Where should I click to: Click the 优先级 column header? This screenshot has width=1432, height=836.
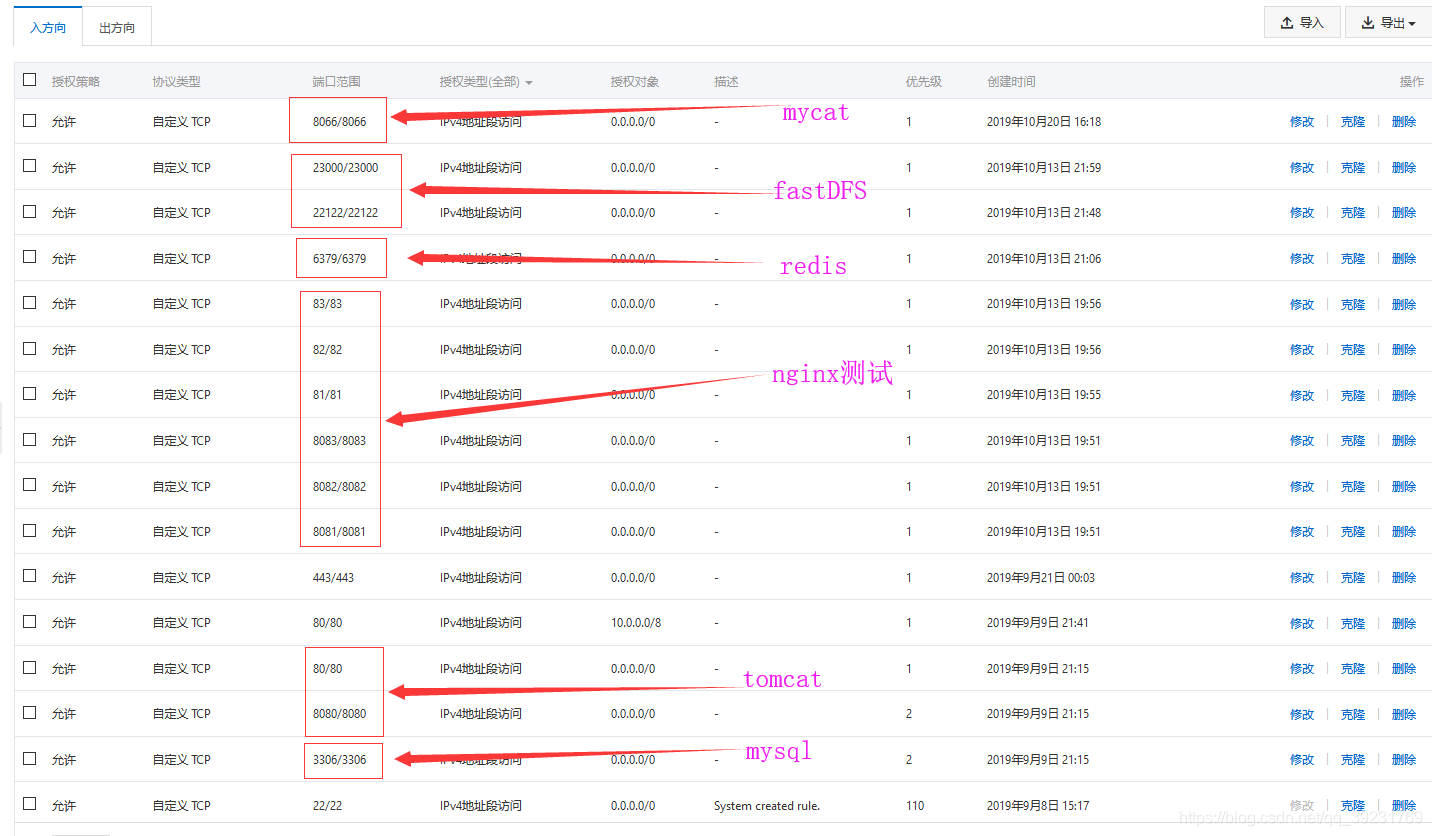pos(924,82)
